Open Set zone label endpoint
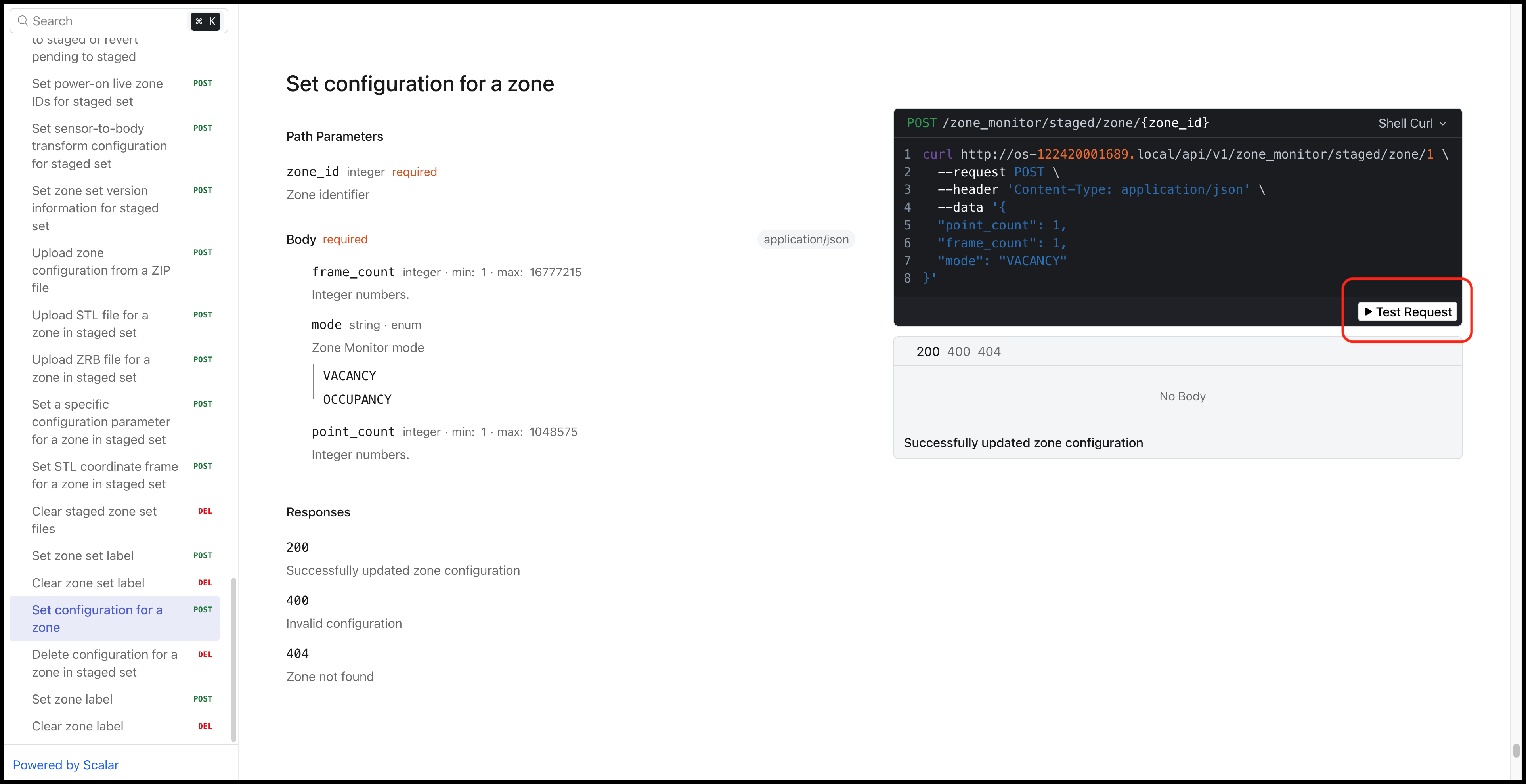 point(114,699)
